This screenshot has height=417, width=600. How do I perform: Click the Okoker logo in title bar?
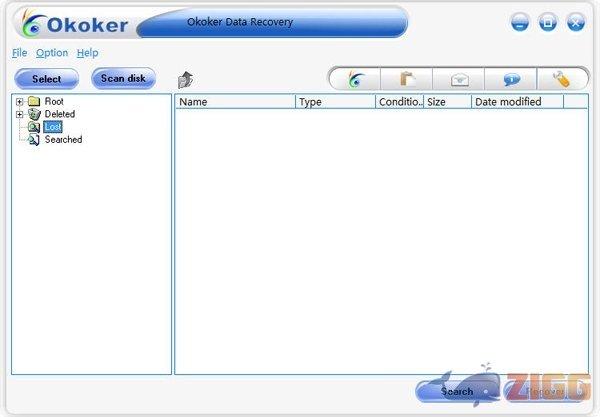click(x=75, y=24)
